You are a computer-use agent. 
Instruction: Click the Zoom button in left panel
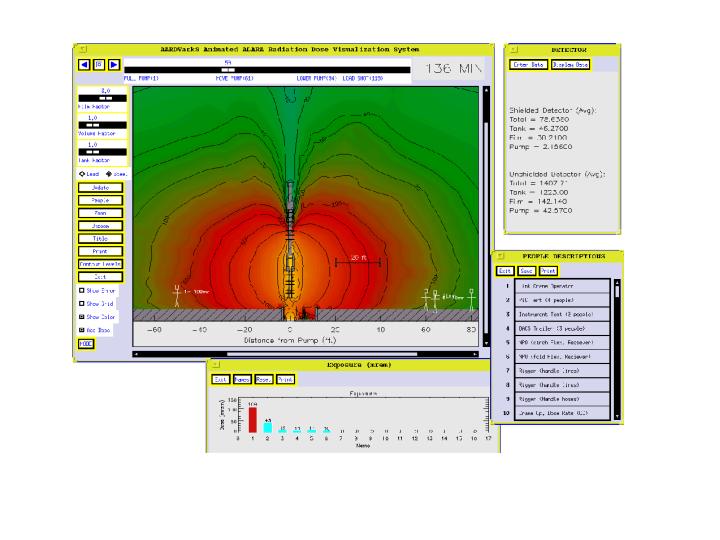100,213
